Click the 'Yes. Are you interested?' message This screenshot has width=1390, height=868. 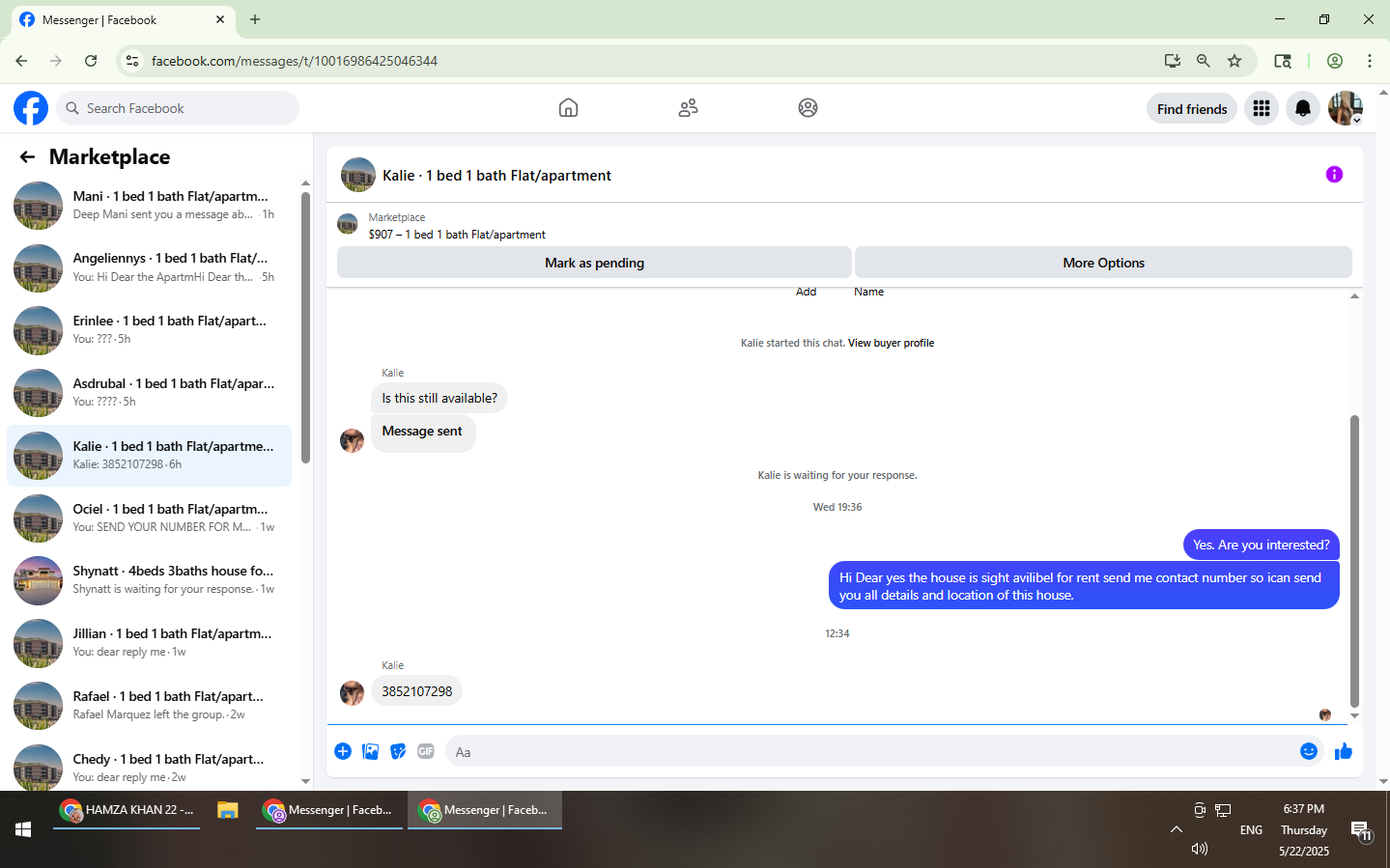1262,546
